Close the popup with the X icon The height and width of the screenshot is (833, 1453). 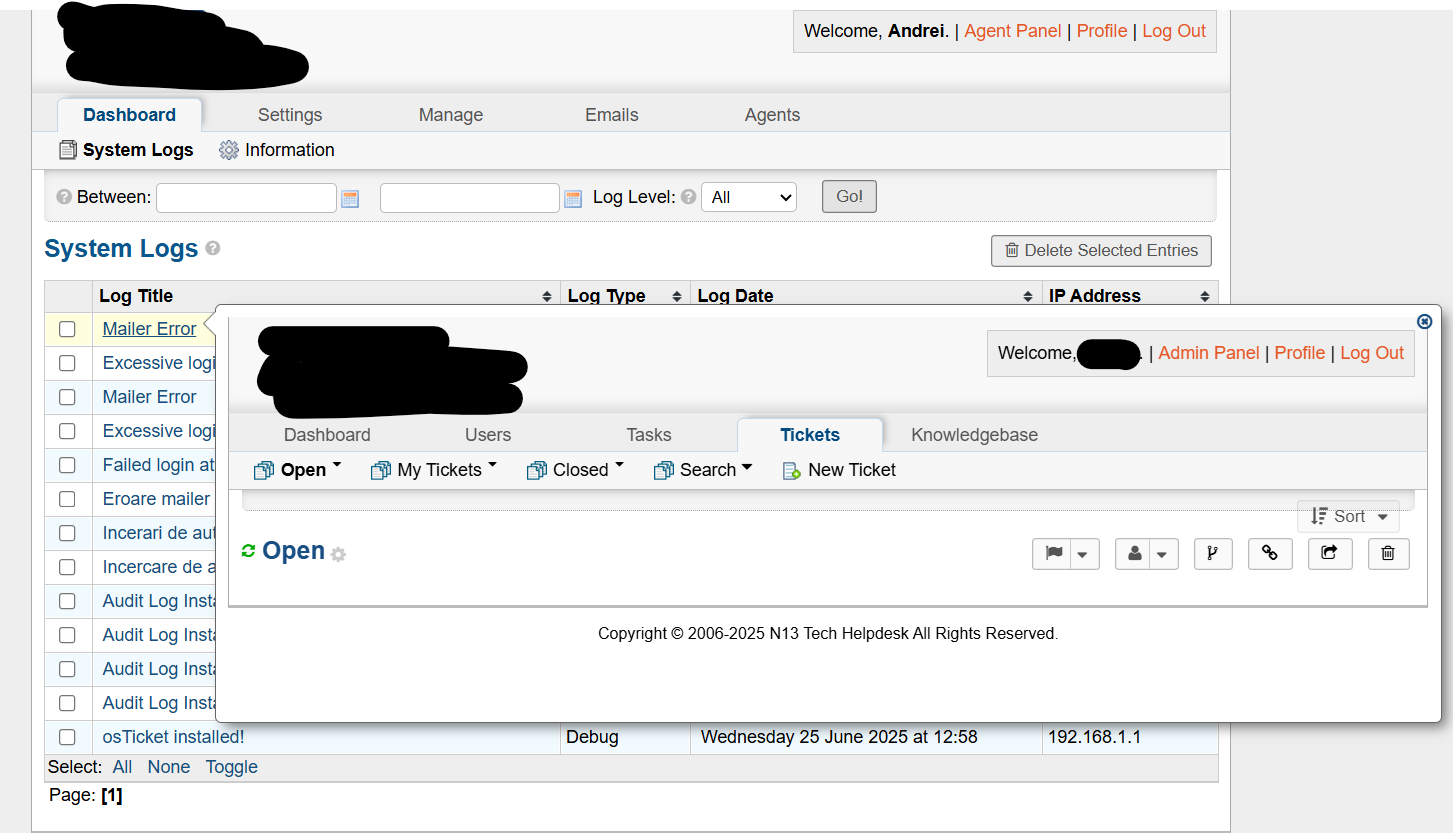[x=1424, y=321]
